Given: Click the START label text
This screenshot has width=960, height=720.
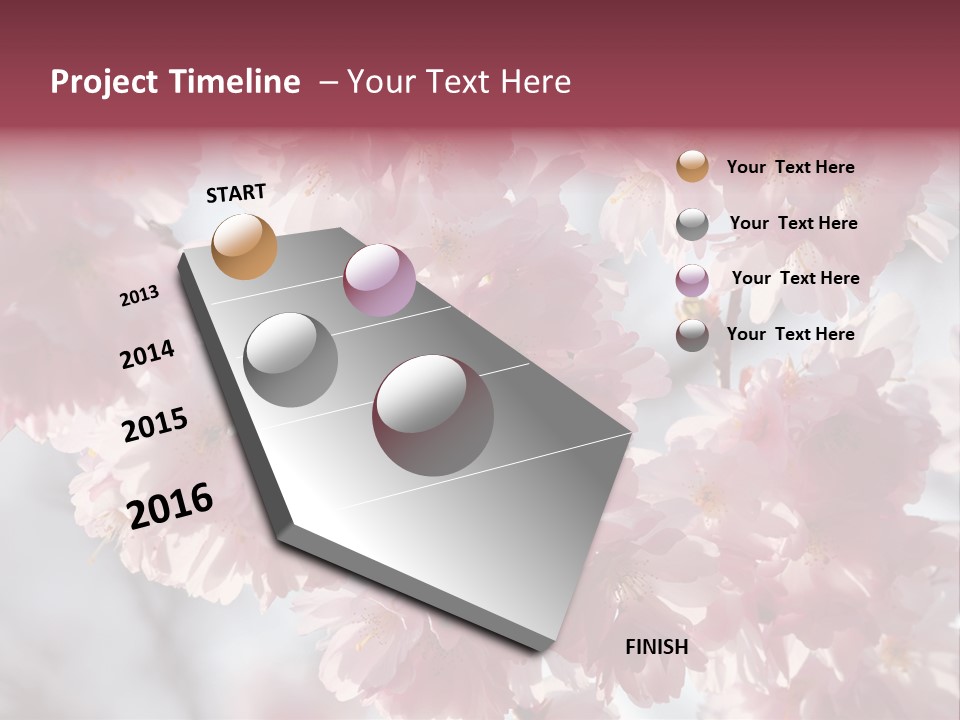Looking at the screenshot, I should coord(236,194).
